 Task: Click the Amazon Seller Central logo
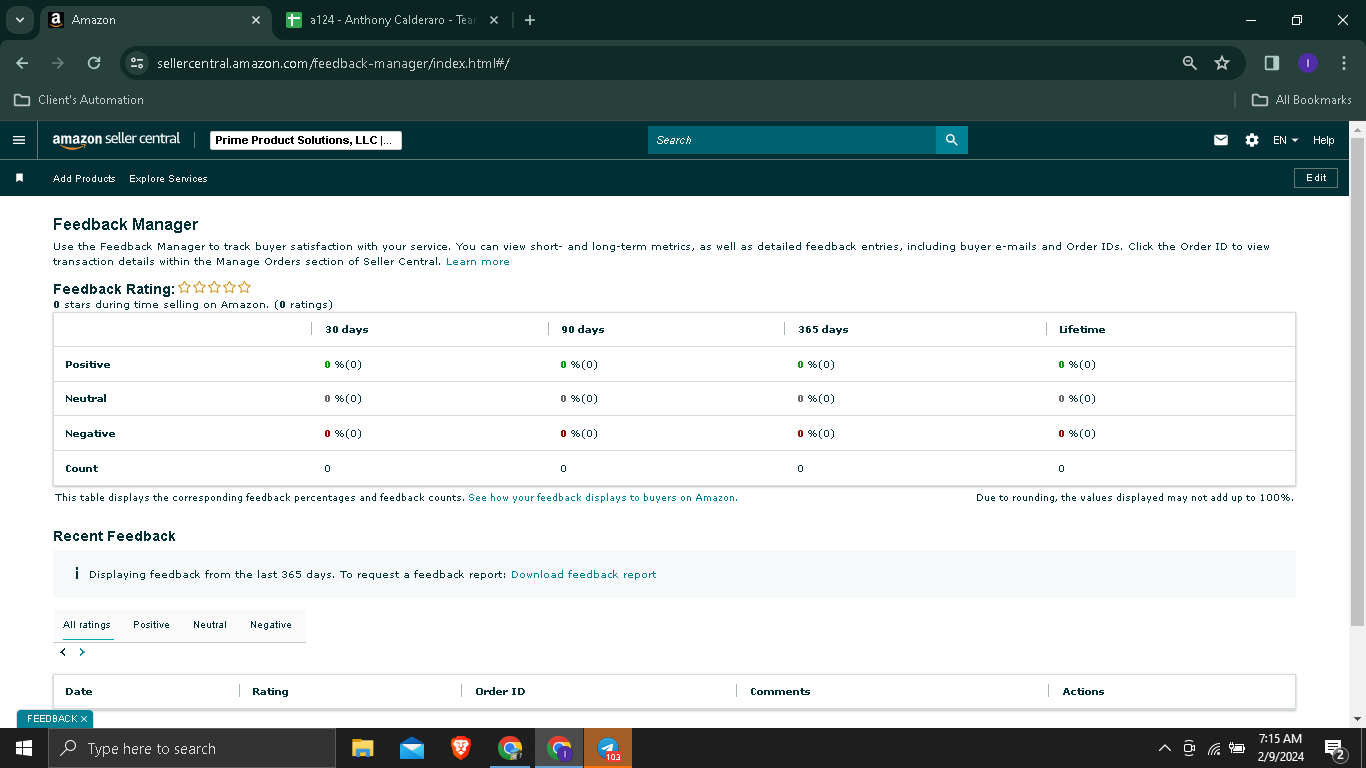(117, 140)
